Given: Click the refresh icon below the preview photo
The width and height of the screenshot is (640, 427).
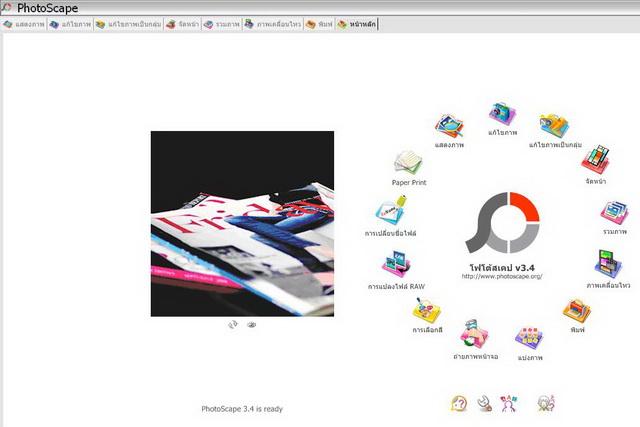Looking at the screenshot, I should click(233, 325).
